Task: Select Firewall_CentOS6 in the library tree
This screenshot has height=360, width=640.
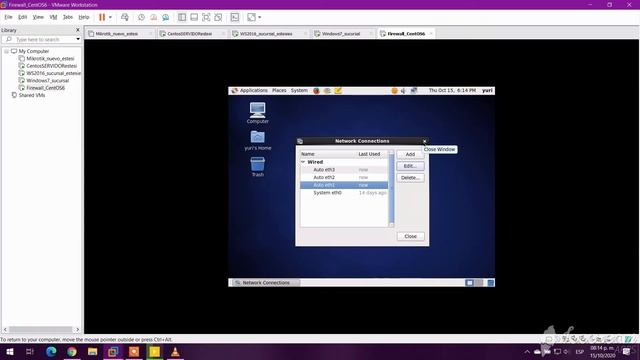Action: [45, 88]
